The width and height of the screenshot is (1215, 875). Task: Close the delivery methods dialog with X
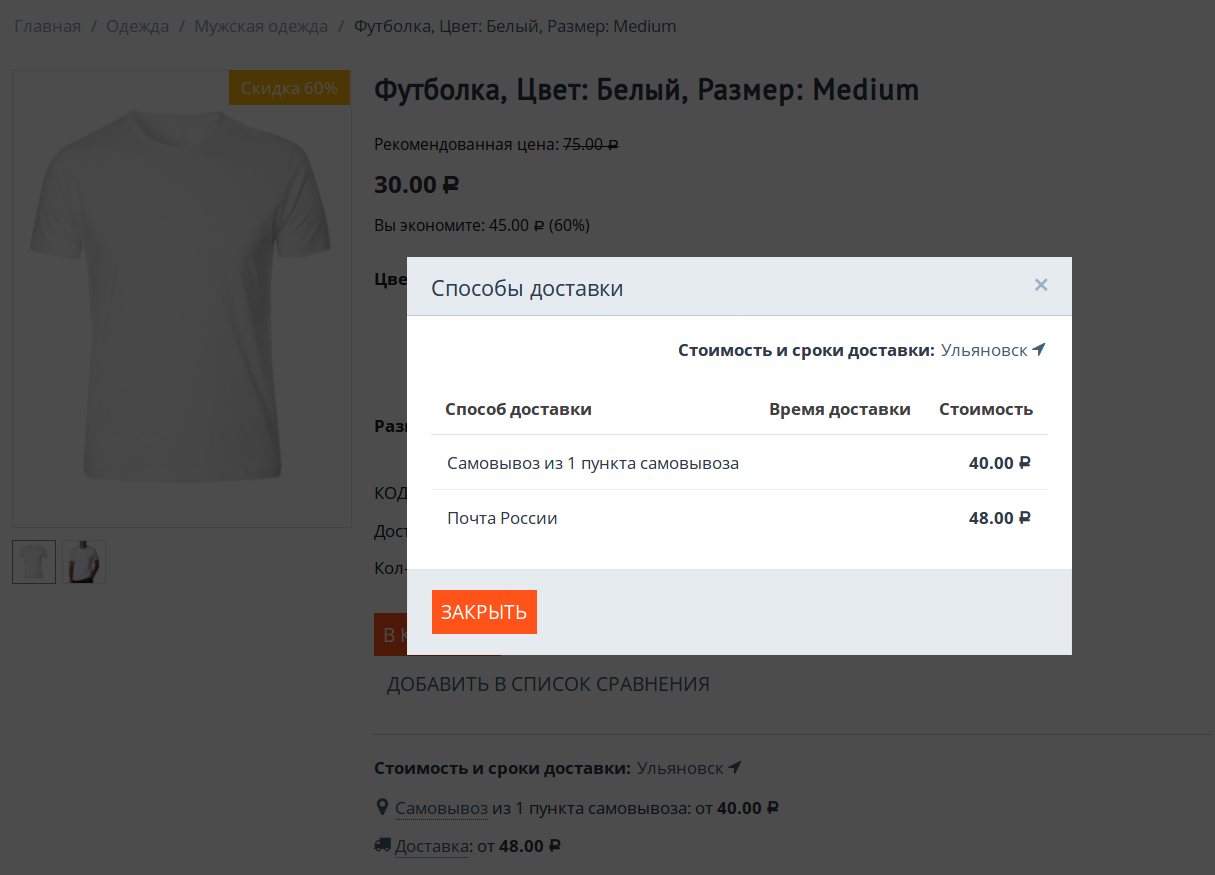[x=1041, y=285]
